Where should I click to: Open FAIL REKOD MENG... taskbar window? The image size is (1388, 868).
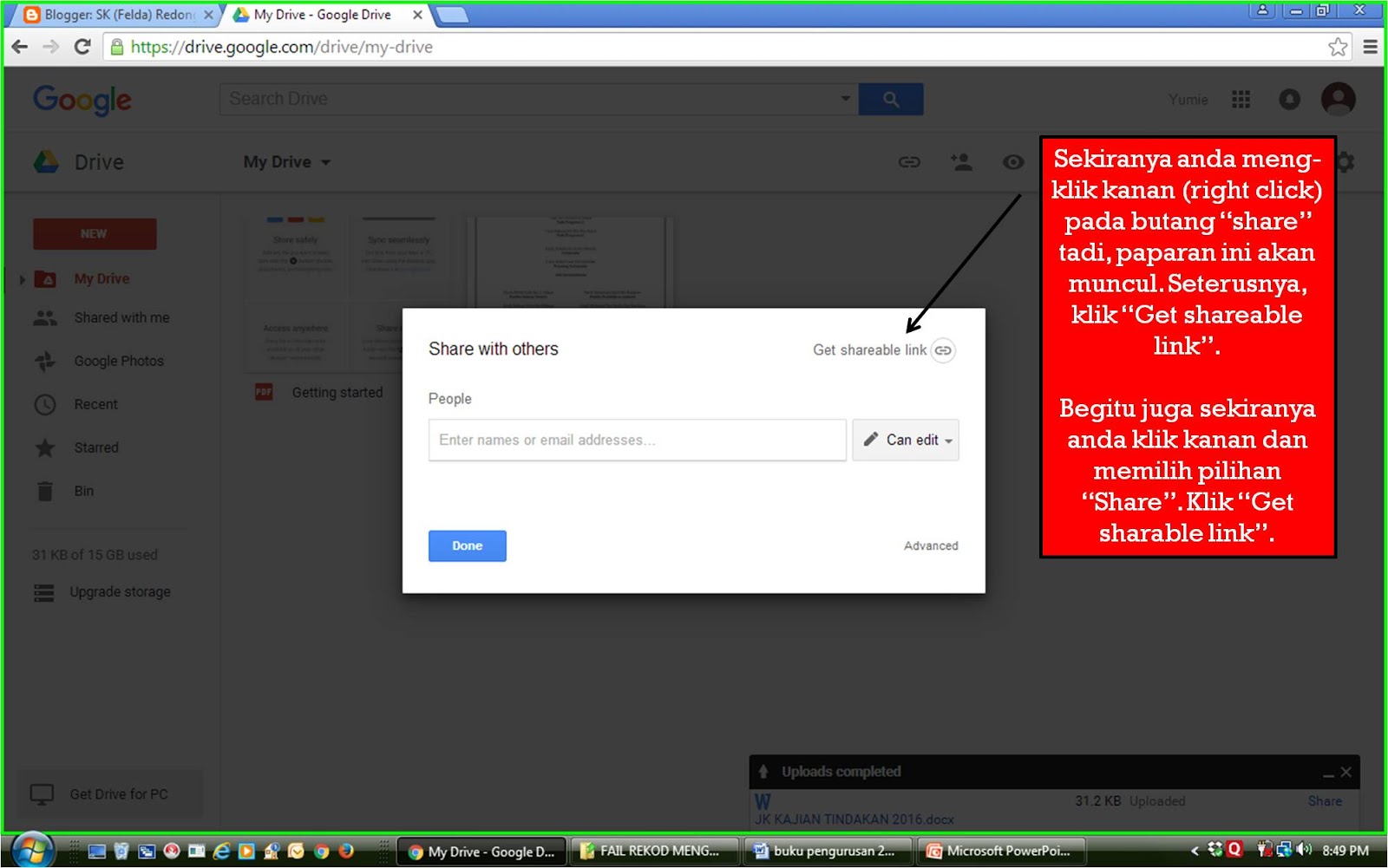pos(655,852)
